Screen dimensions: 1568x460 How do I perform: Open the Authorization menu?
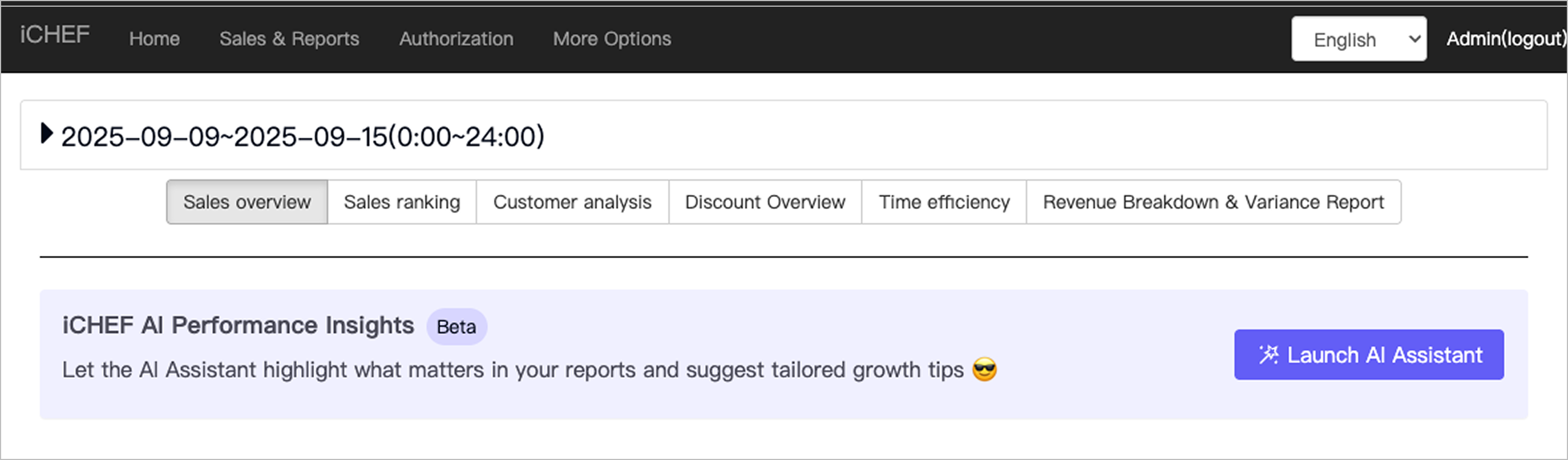(x=456, y=39)
